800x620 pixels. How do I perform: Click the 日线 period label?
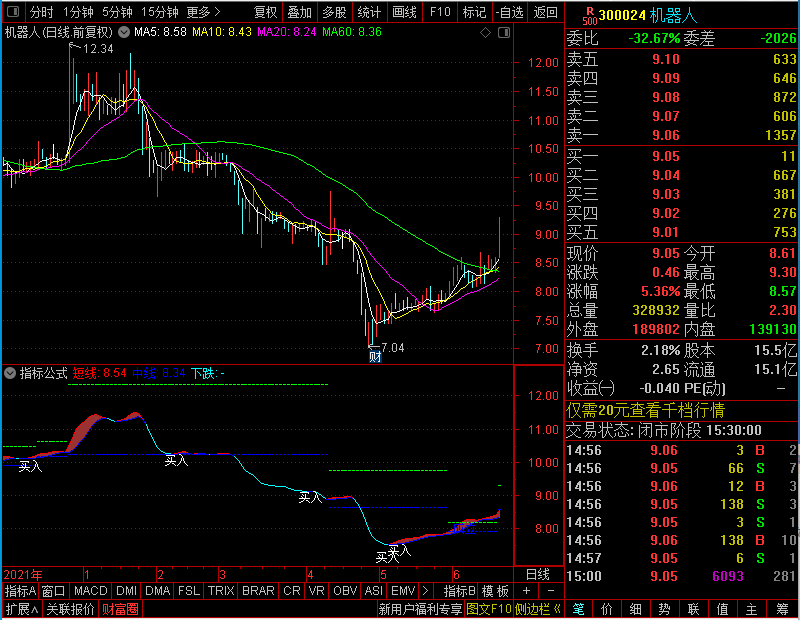[538, 575]
